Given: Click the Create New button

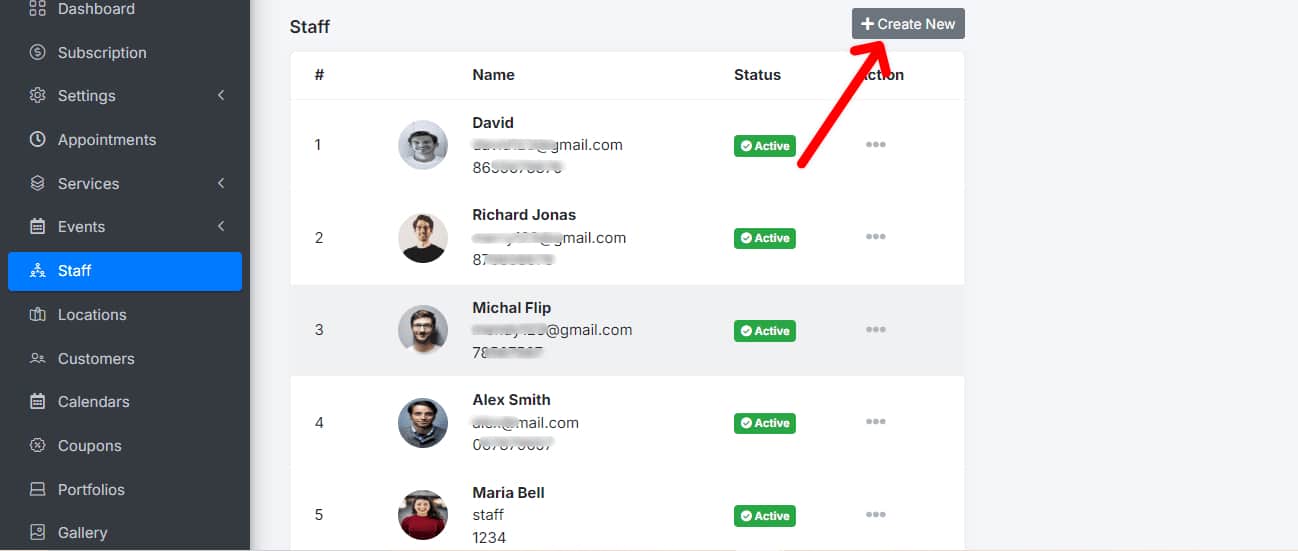Looking at the screenshot, I should 908,24.
